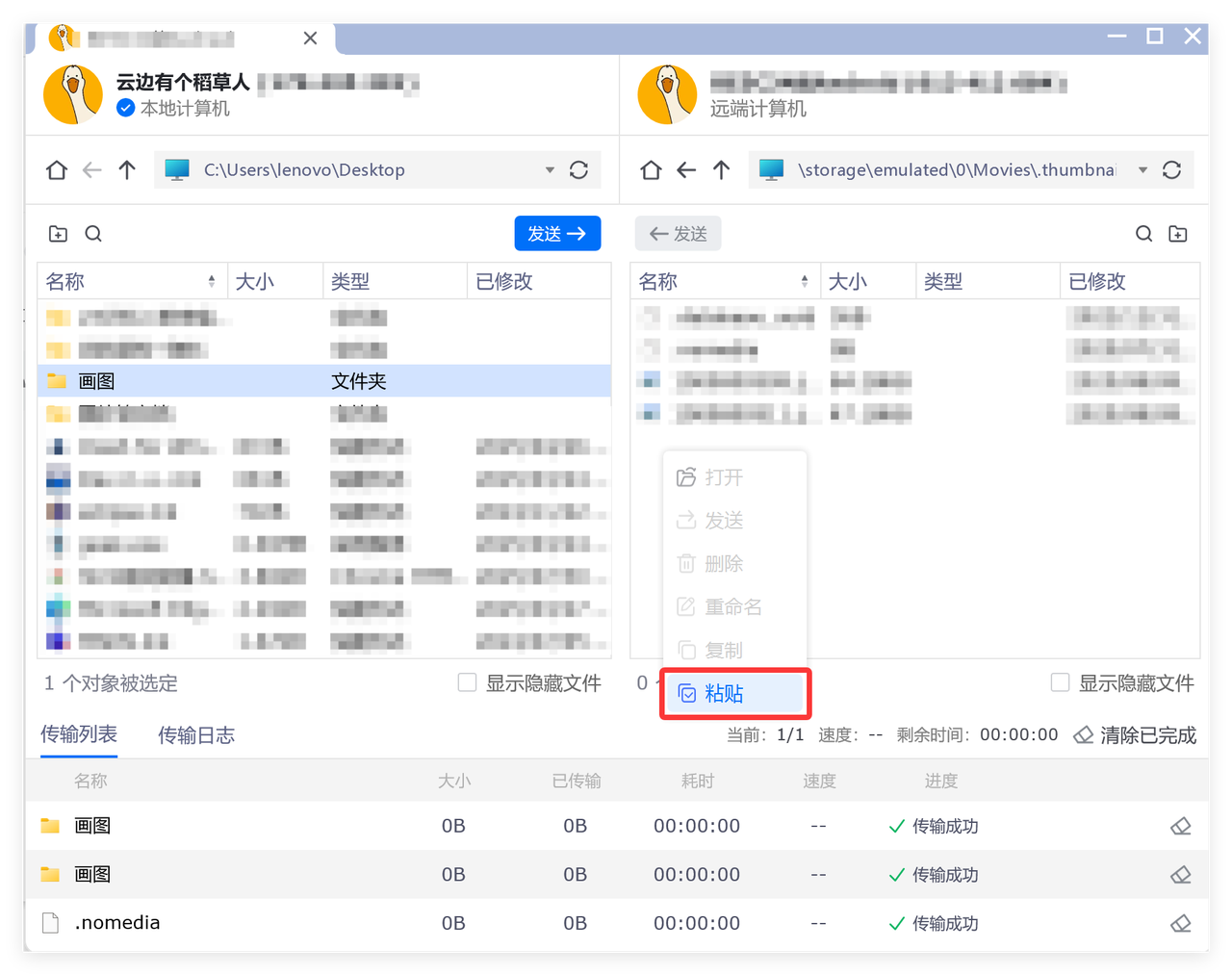Viewport: 1232px width, 975px height.
Task: Switch to 传输日志 tab
Action: pos(196,735)
